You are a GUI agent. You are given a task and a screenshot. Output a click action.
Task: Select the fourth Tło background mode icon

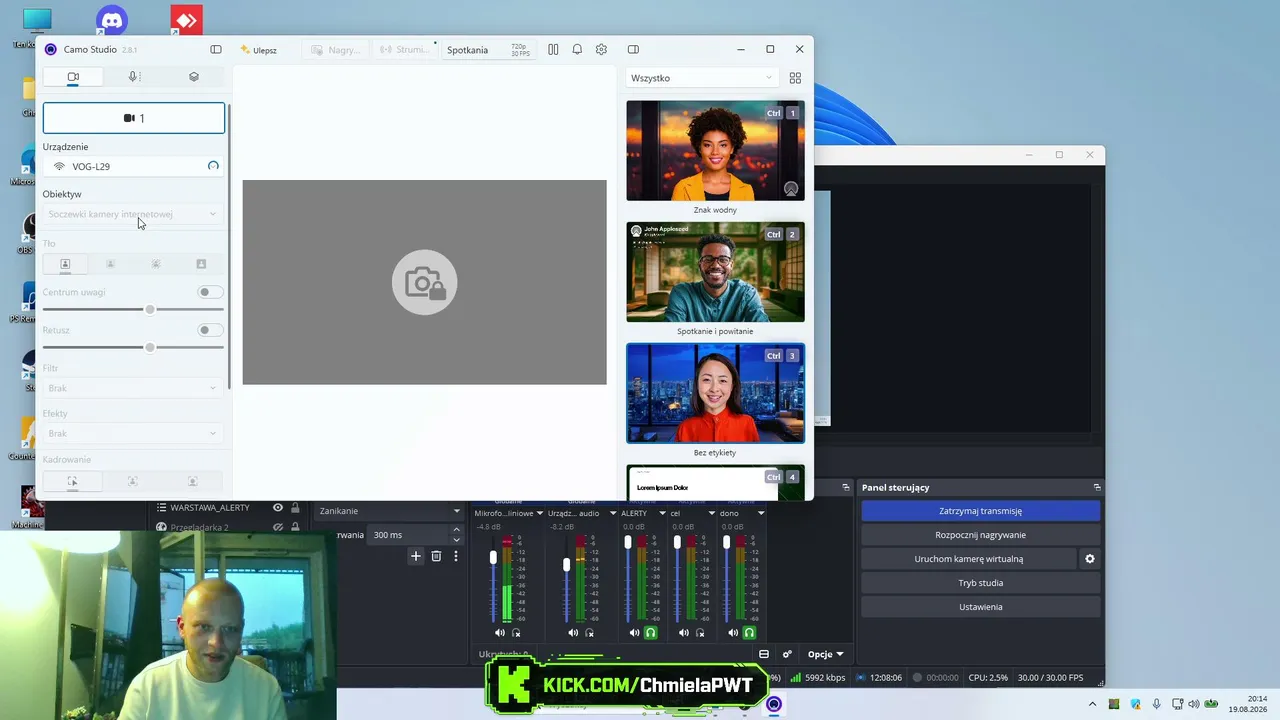[201, 264]
